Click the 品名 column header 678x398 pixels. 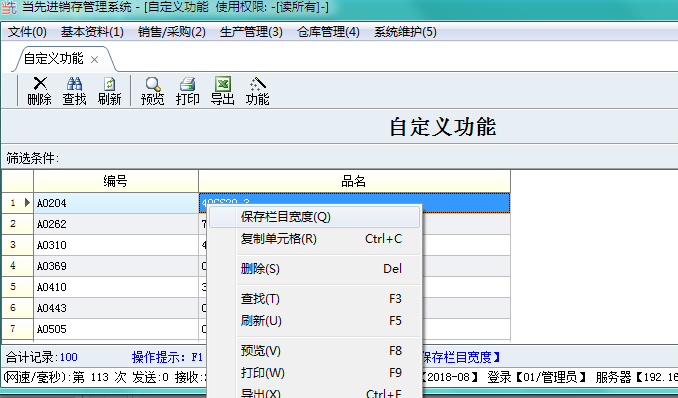(x=354, y=181)
